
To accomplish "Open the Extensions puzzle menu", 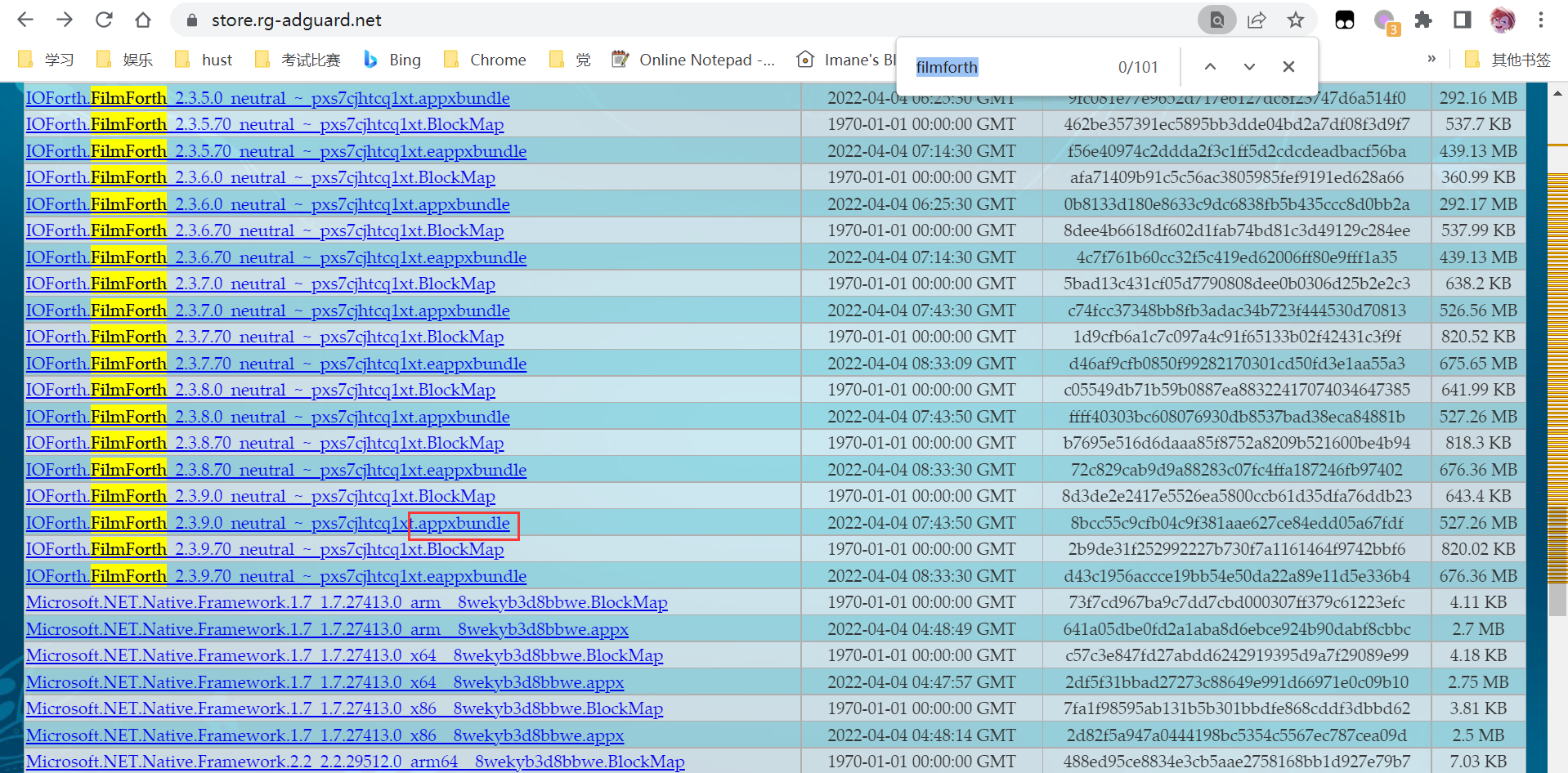I will coord(1423,20).
